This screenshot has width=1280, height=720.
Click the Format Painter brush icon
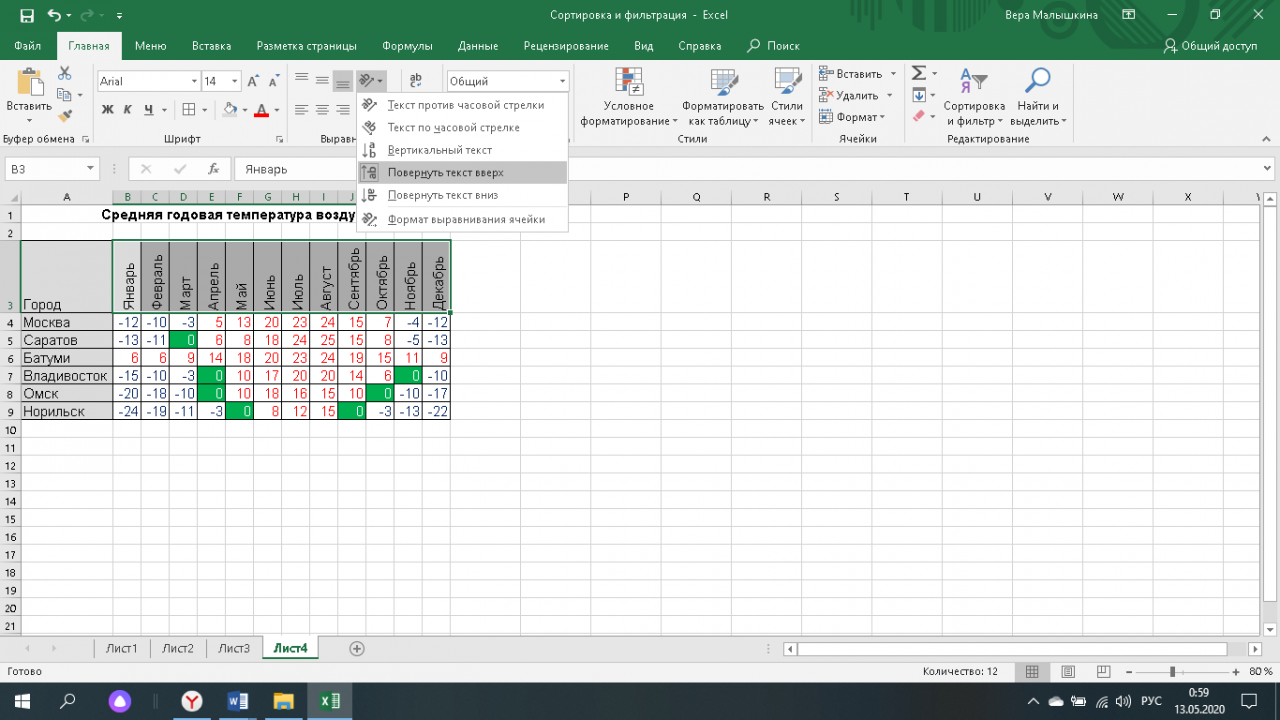(65, 116)
